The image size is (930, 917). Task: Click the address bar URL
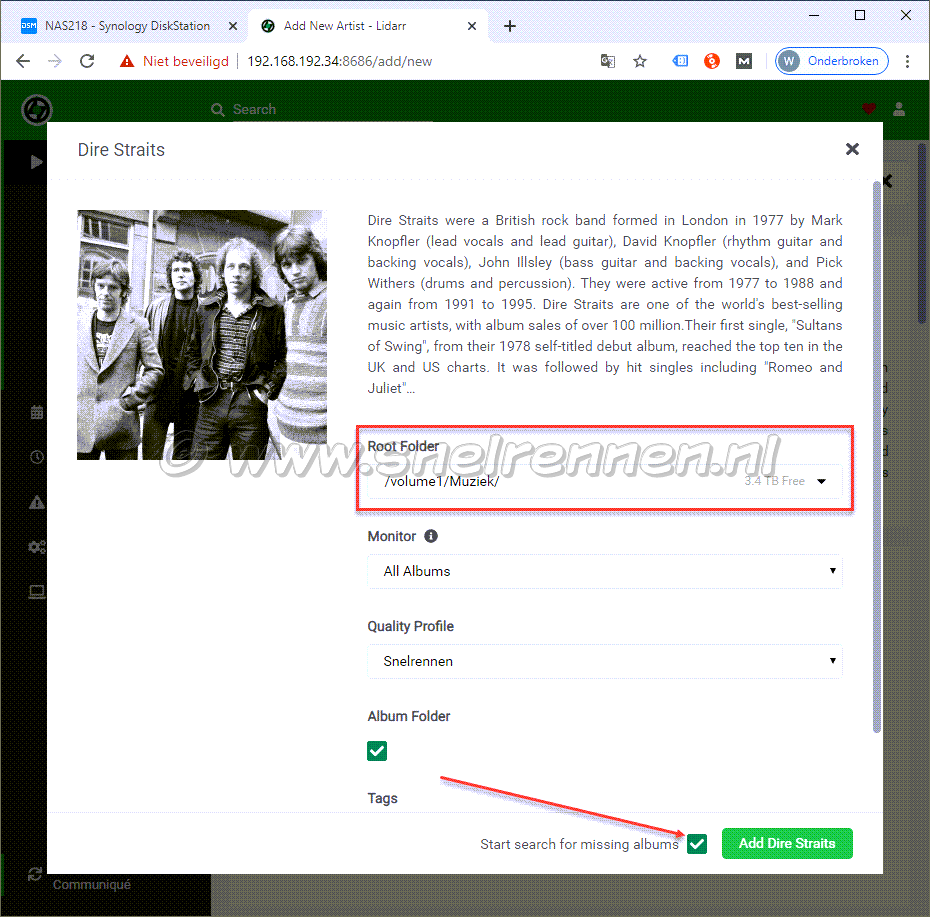point(339,62)
